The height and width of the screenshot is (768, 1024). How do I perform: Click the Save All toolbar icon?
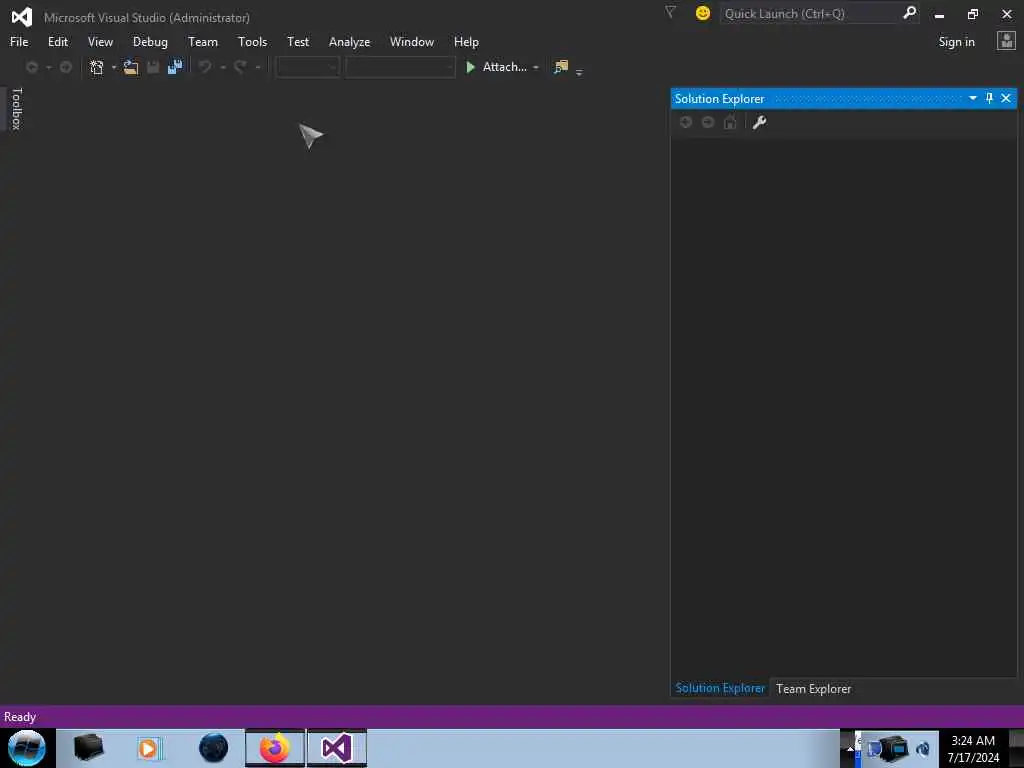[175, 67]
